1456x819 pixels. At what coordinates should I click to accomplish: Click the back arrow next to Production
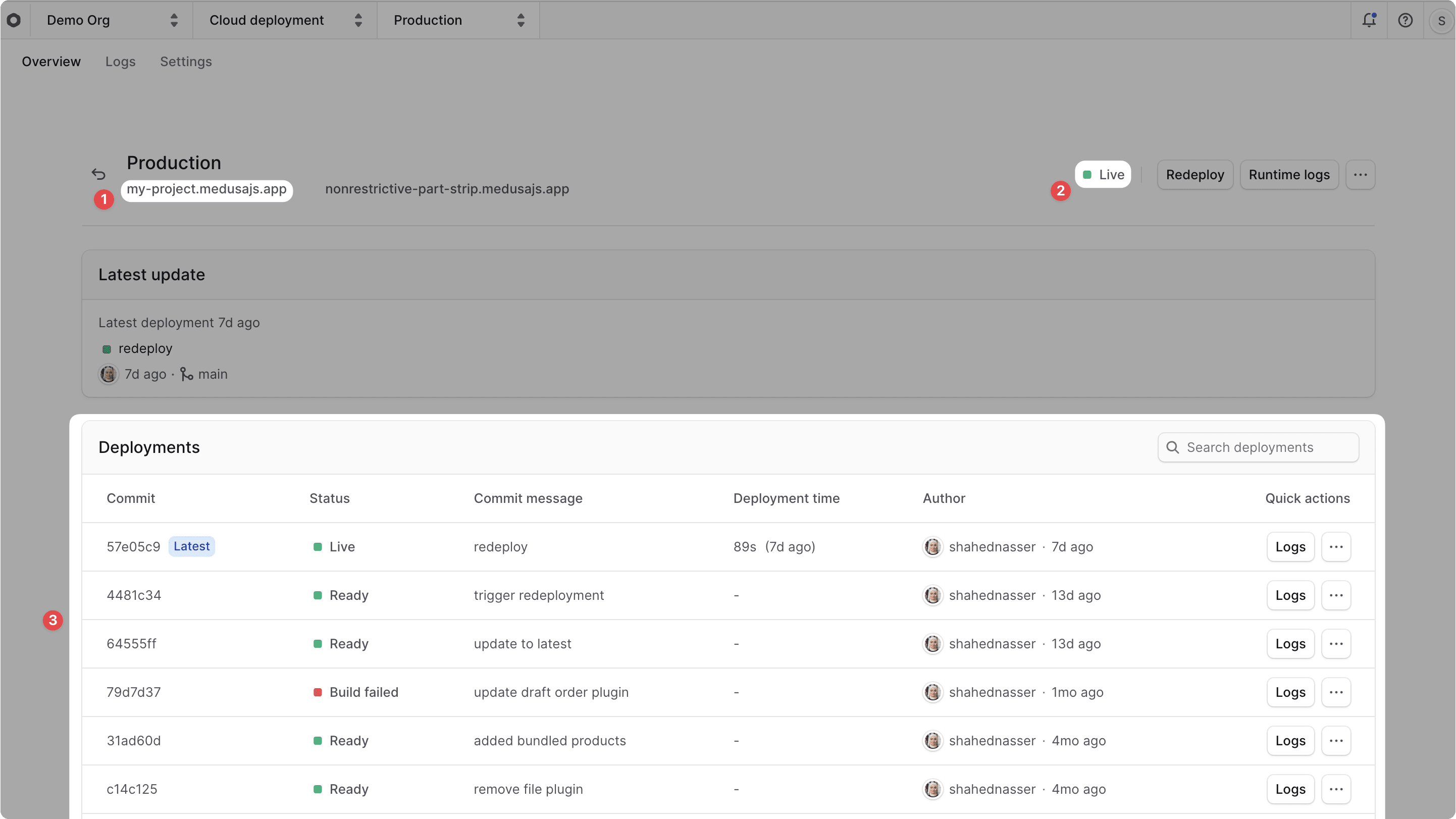click(98, 174)
